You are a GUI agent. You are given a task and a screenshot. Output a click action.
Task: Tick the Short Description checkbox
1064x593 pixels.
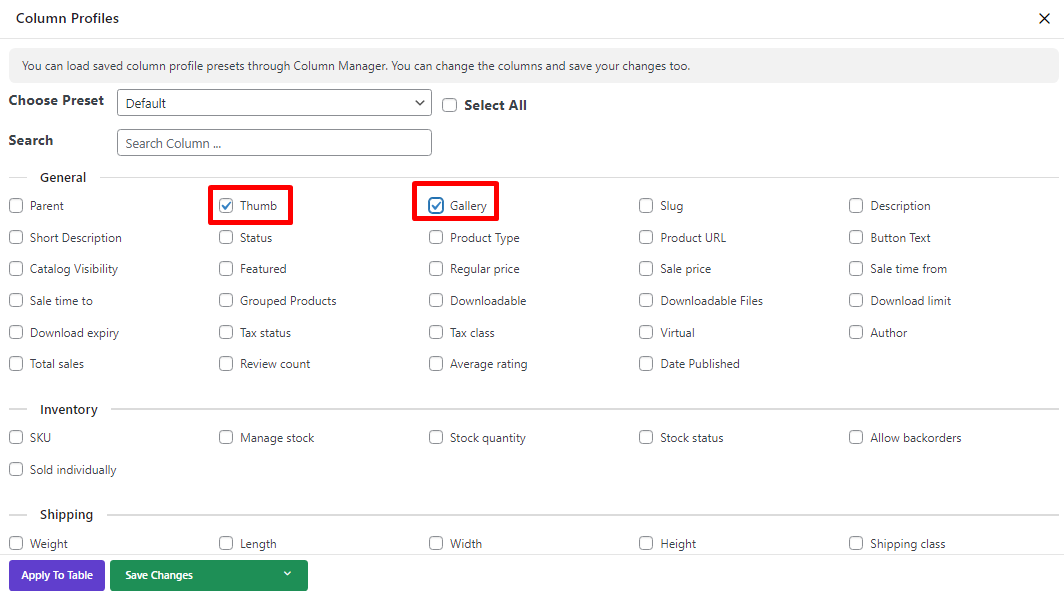tap(16, 237)
